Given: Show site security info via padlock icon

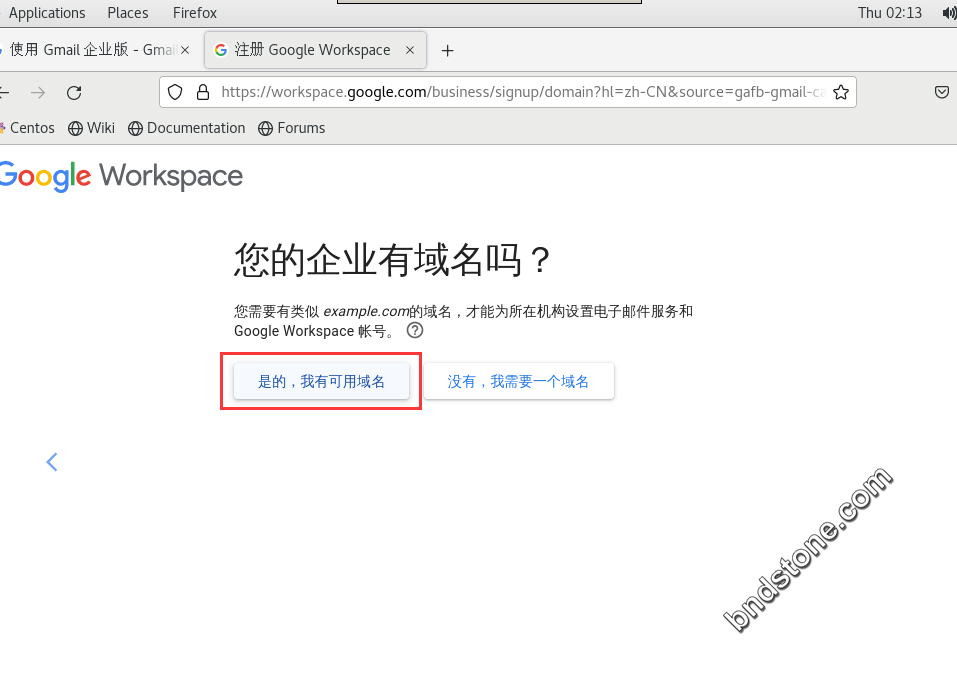Looking at the screenshot, I should click(x=203, y=92).
